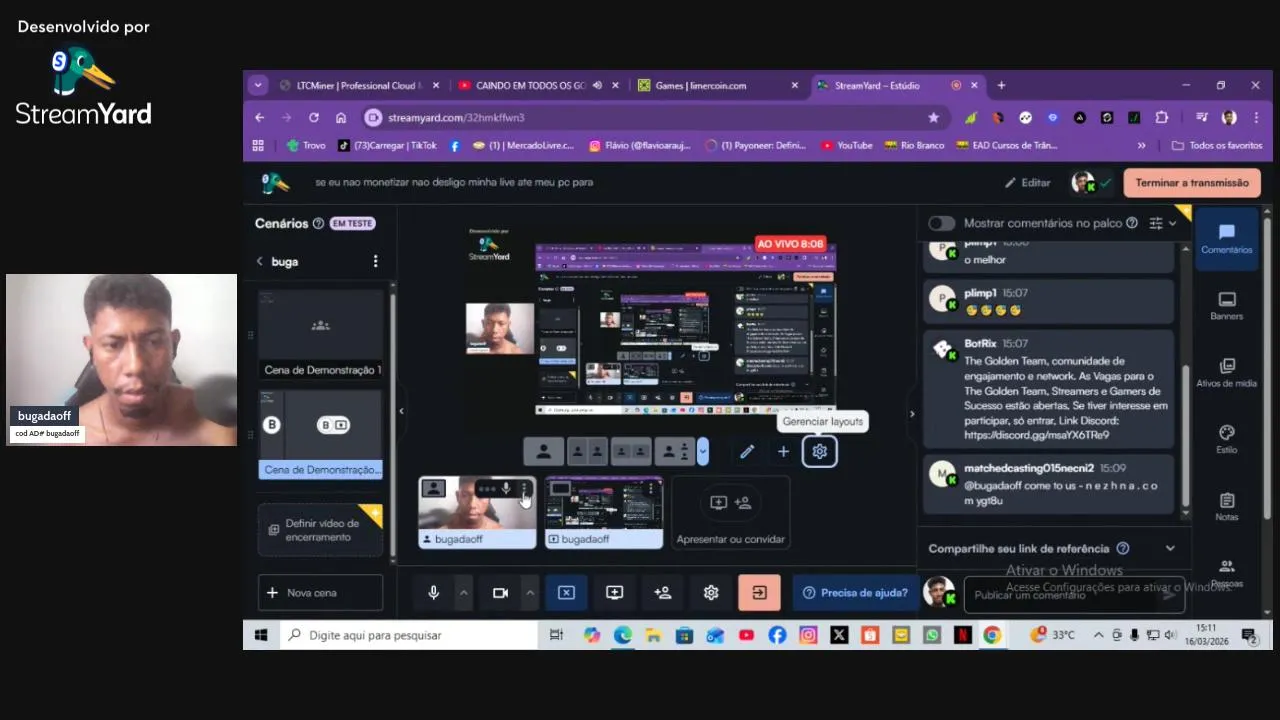Click the Nova cena button

coord(320,593)
